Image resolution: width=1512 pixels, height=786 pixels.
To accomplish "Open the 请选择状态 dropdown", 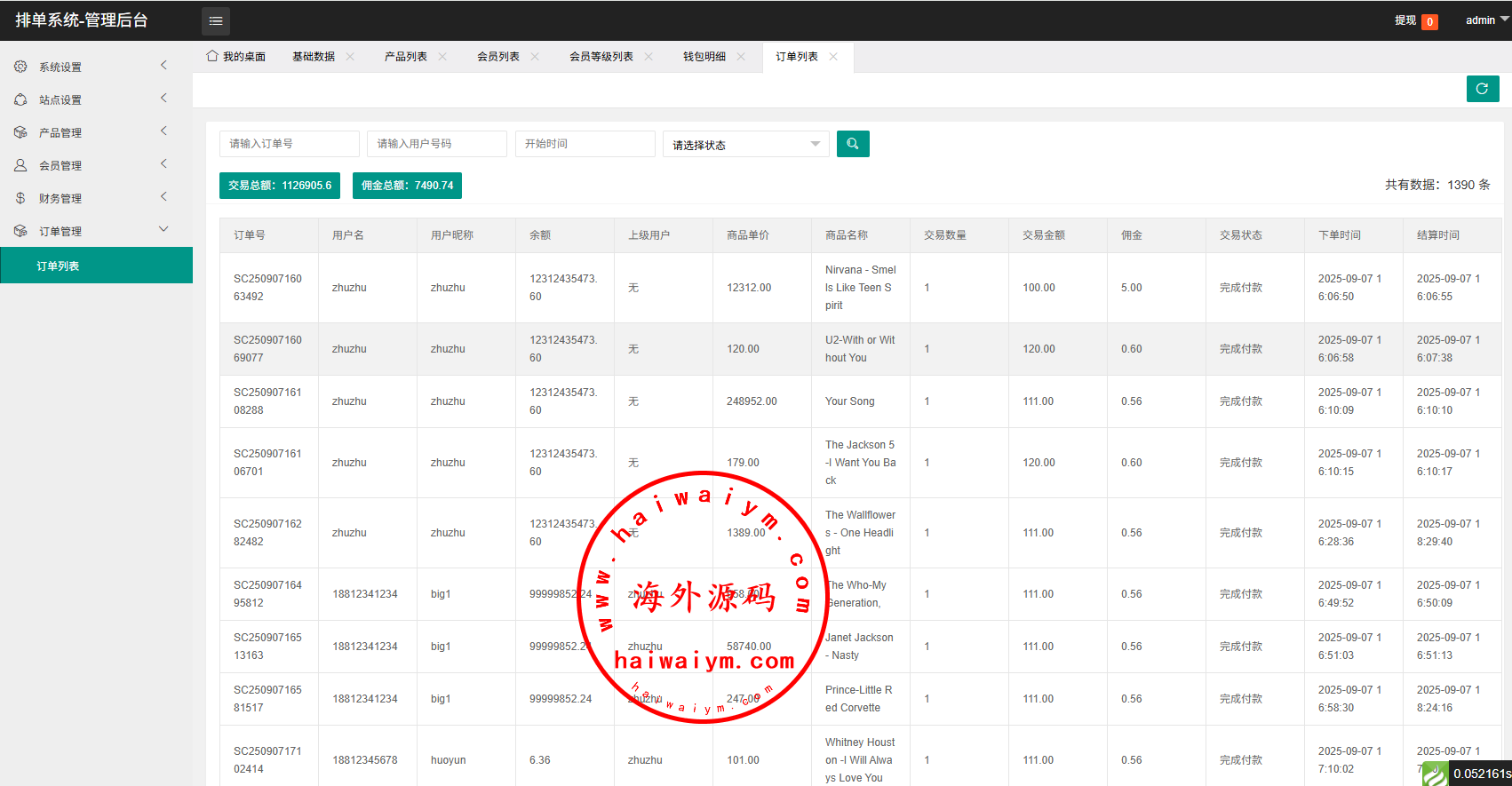I will [745, 145].
